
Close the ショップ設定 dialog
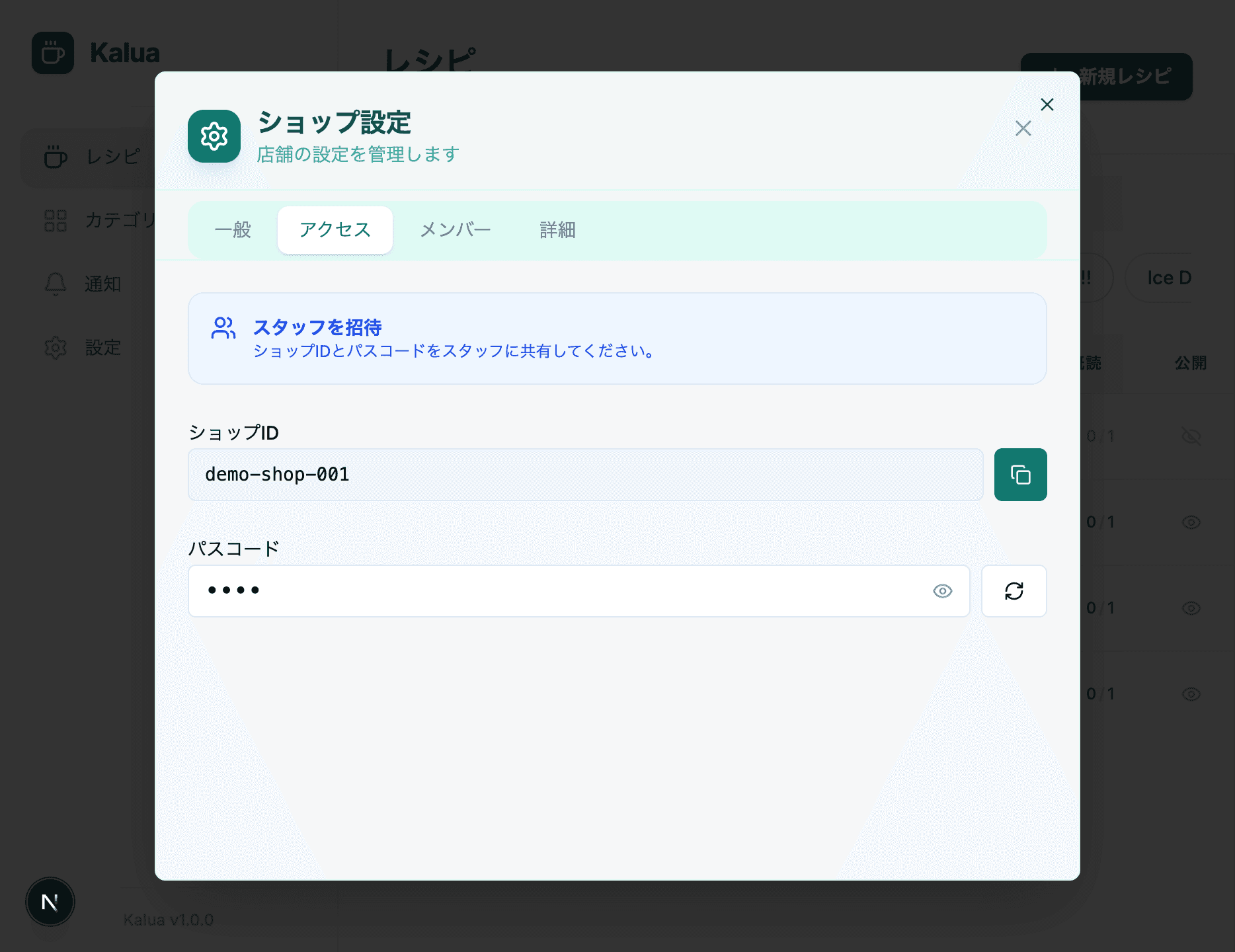[1047, 104]
